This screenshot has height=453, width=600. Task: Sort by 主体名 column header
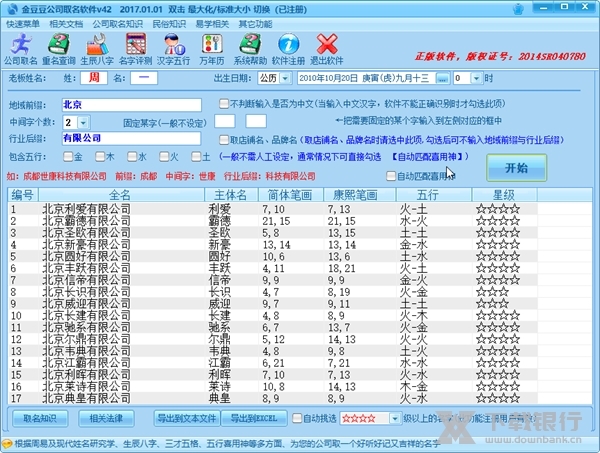click(231, 195)
